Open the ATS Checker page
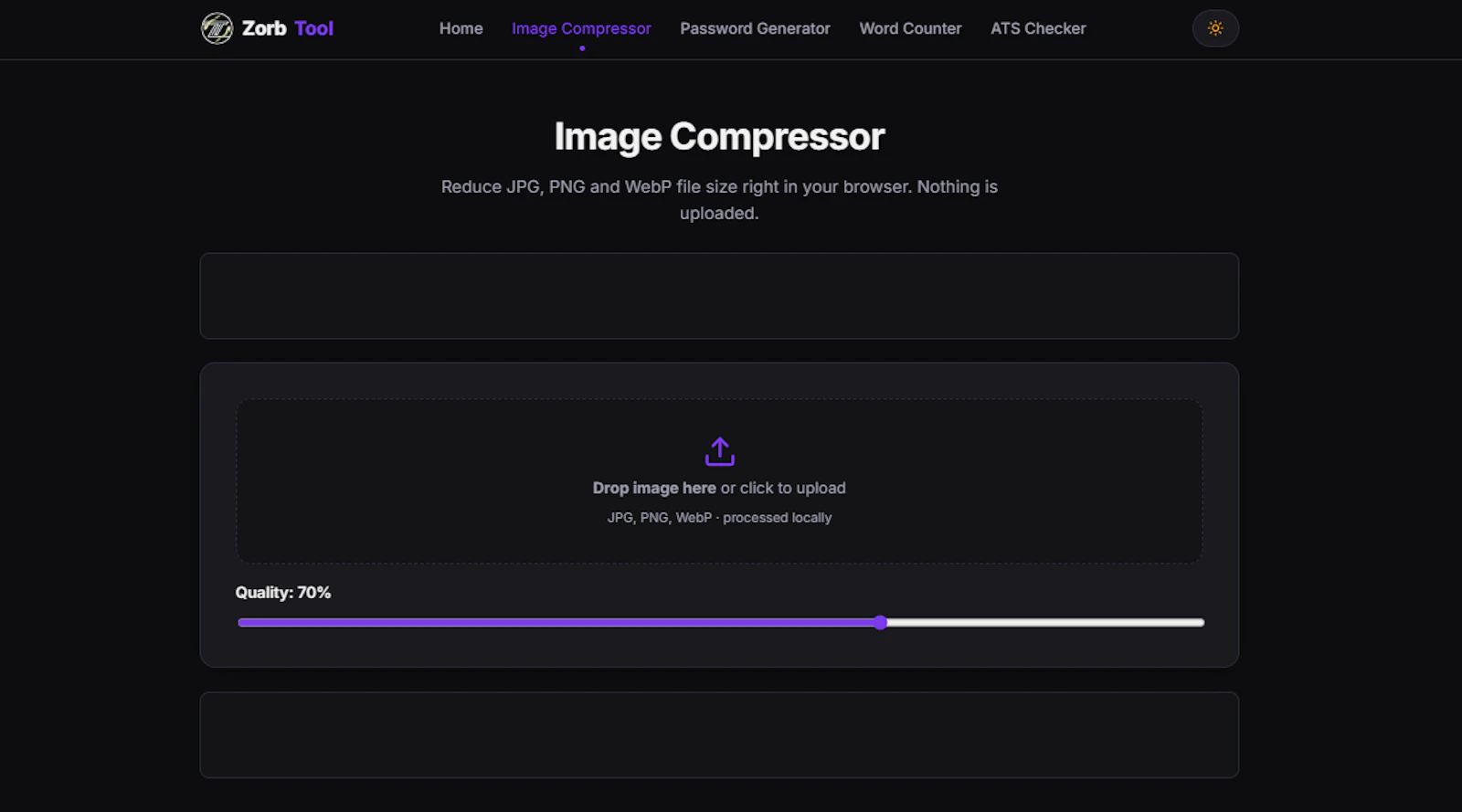 pos(1038,28)
